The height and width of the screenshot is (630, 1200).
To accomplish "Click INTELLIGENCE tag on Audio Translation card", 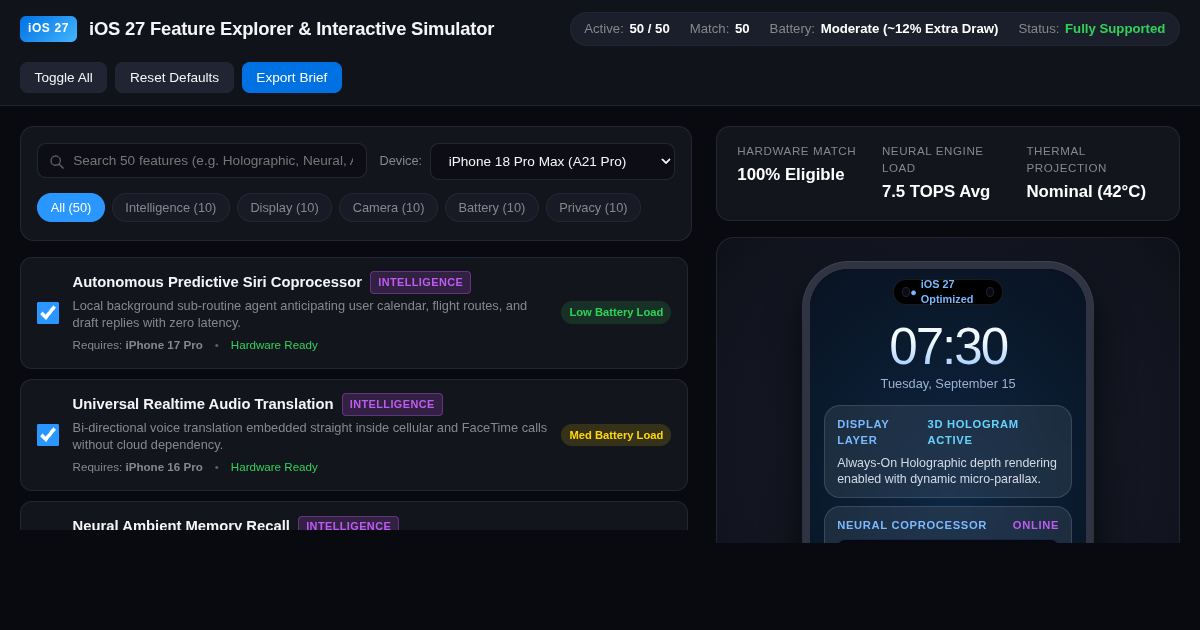I will point(392,404).
